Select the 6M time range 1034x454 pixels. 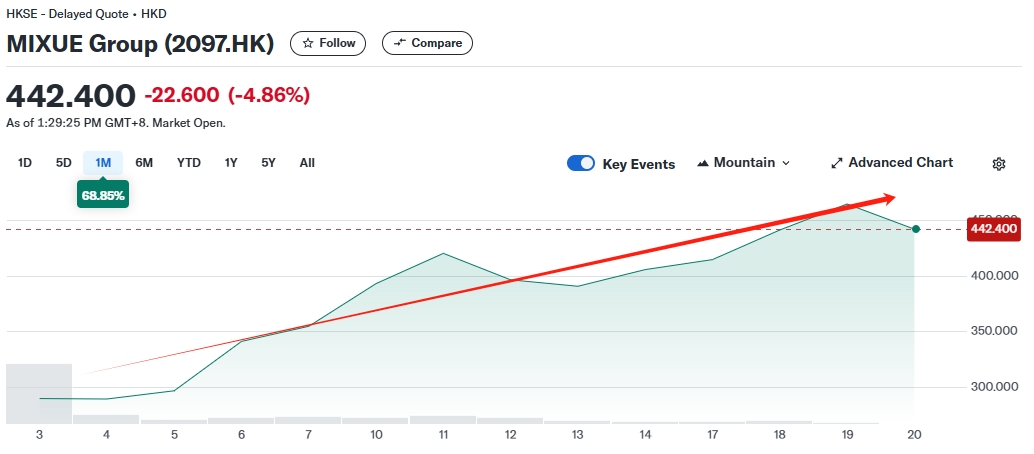pyautogui.click(x=144, y=163)
